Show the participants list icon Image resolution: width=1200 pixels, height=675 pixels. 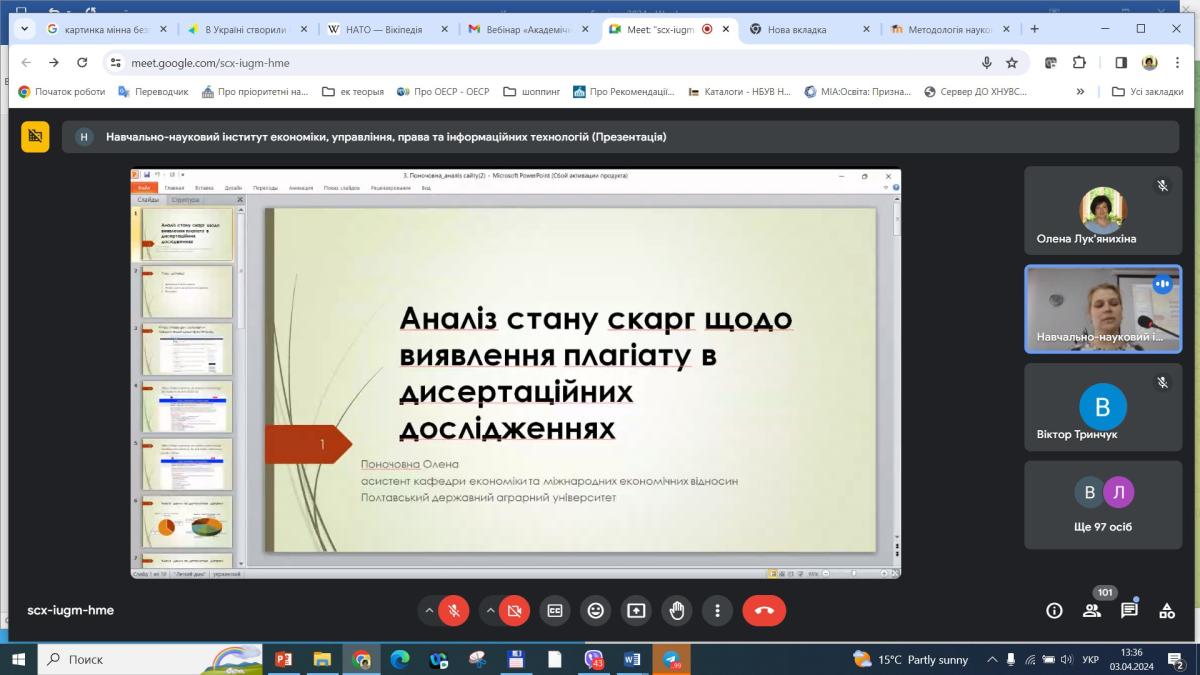tap(1091, 610)
